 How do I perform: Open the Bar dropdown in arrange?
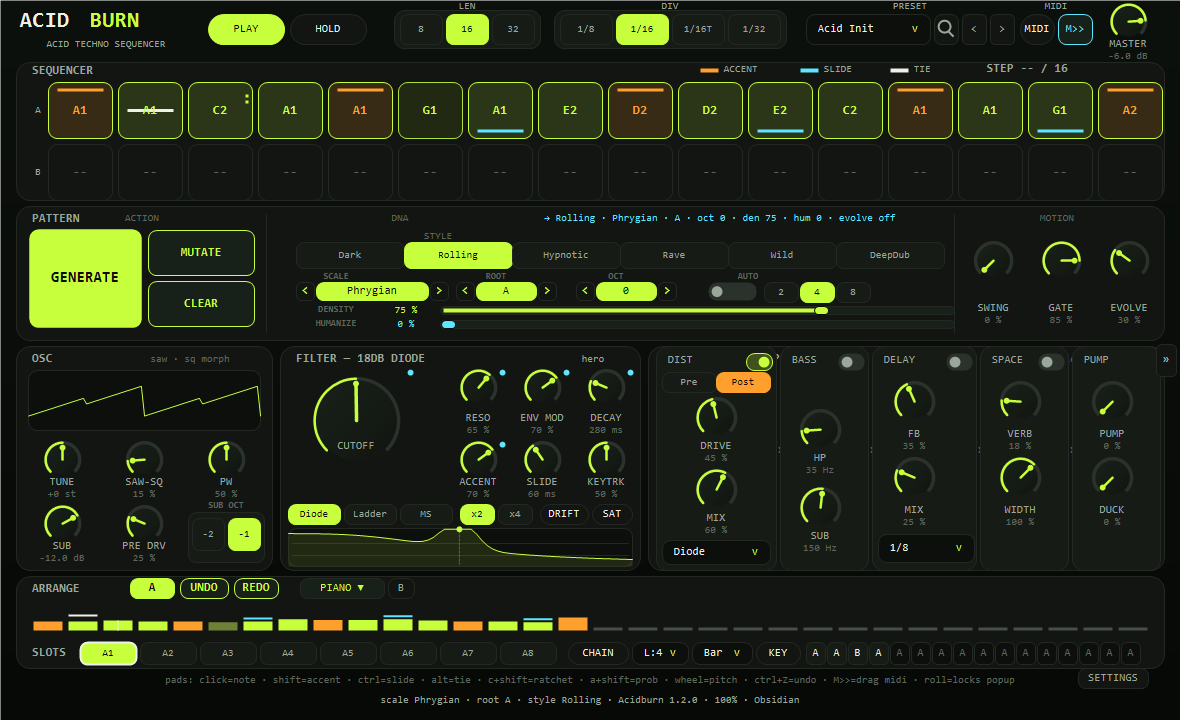[x=721, y=653]
